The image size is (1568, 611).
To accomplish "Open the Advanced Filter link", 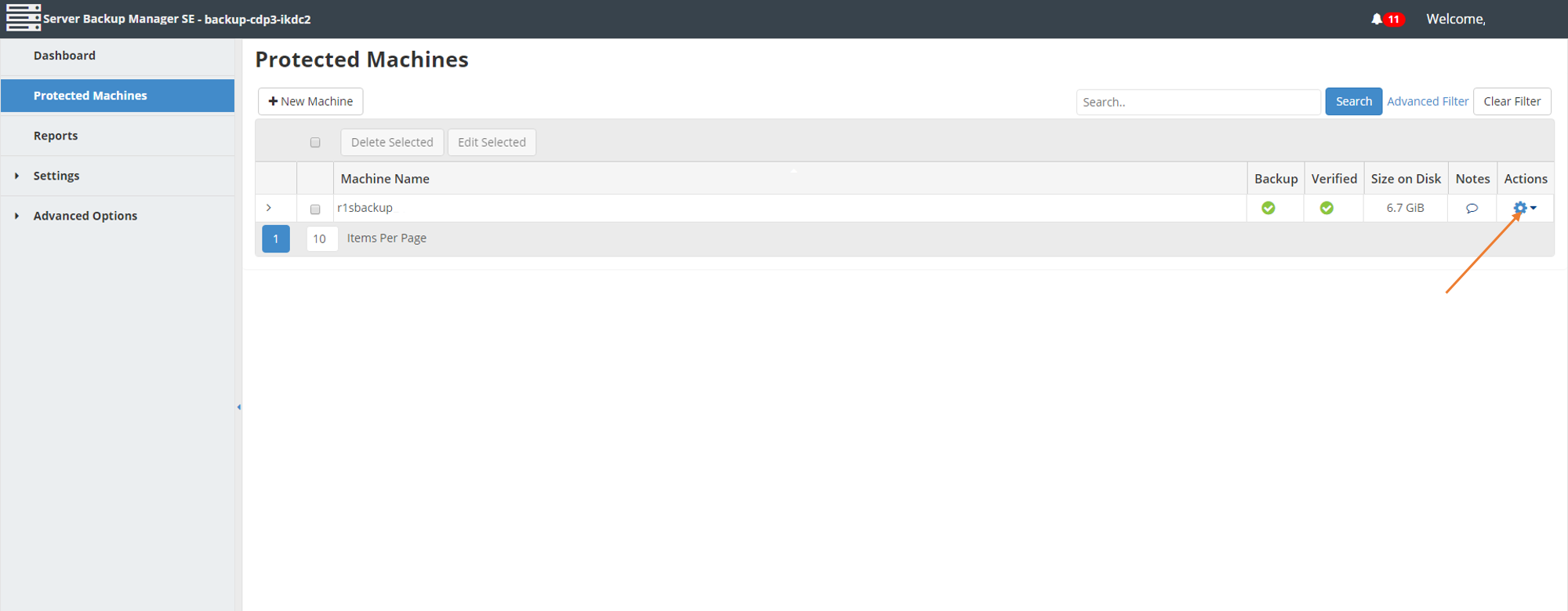I will point(1428,101).
